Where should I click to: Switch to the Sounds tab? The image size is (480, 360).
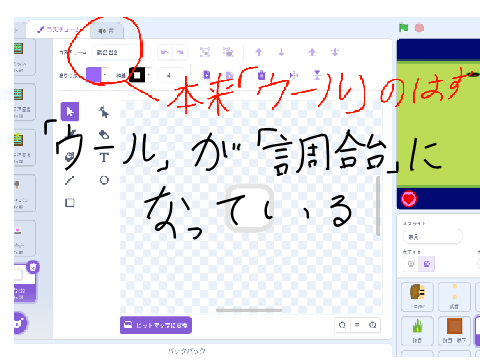pos(106,31)
